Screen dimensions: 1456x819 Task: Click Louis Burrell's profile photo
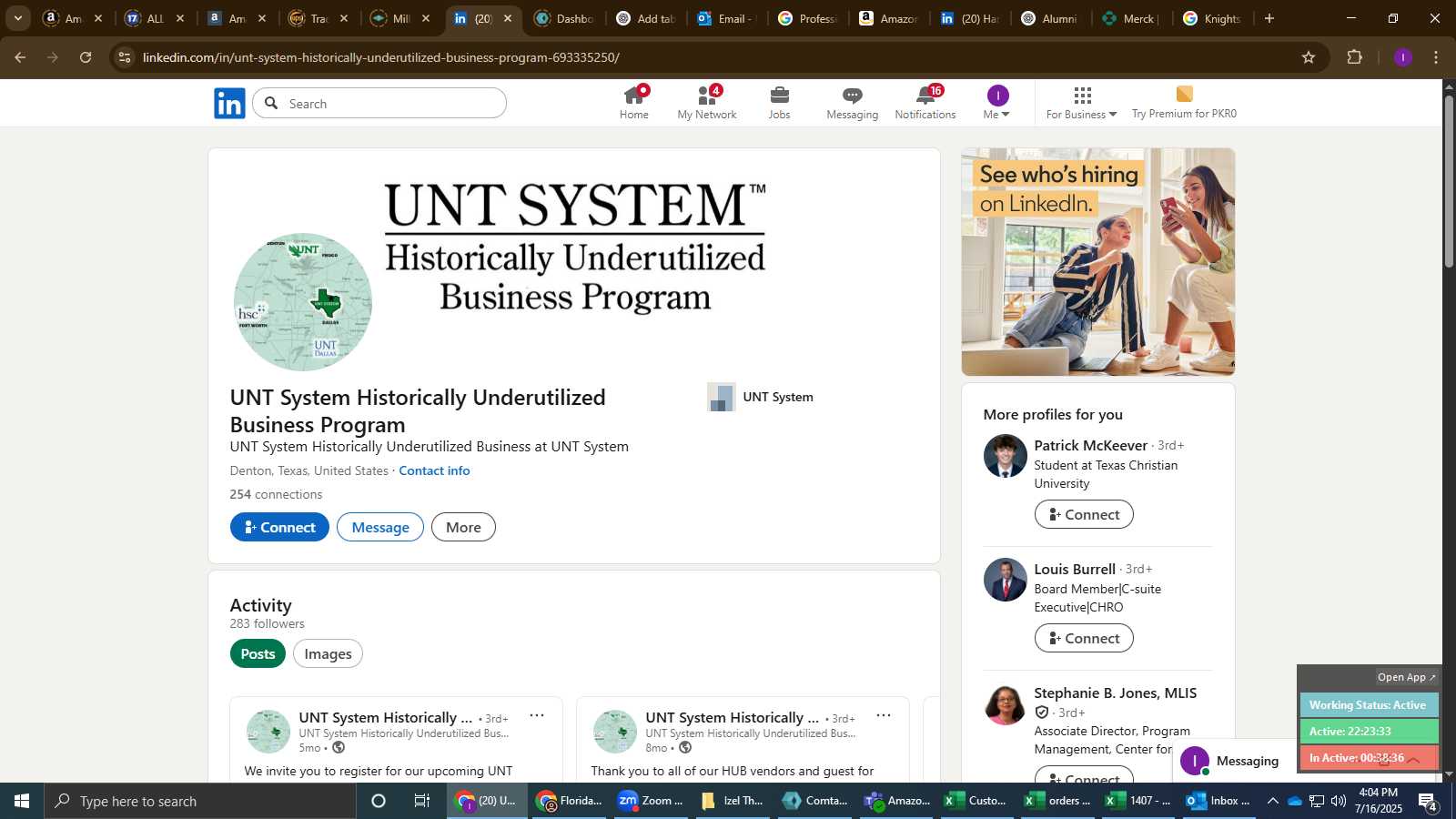[1006, 580]
